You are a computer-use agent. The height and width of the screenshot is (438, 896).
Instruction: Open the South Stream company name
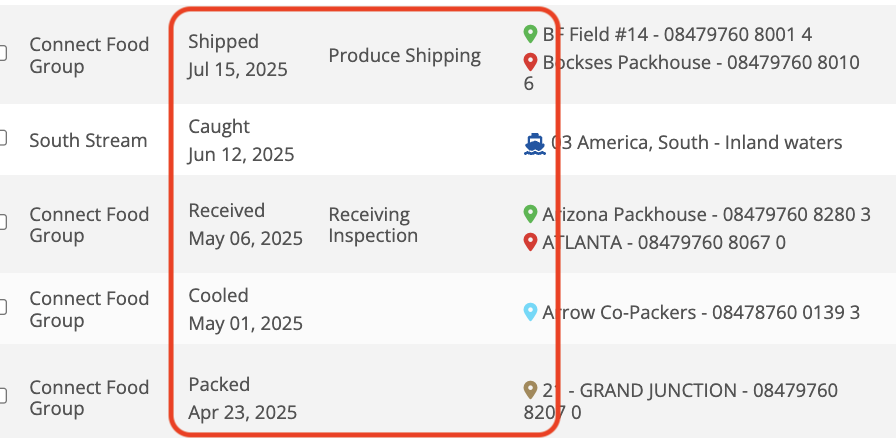[88, 141]
